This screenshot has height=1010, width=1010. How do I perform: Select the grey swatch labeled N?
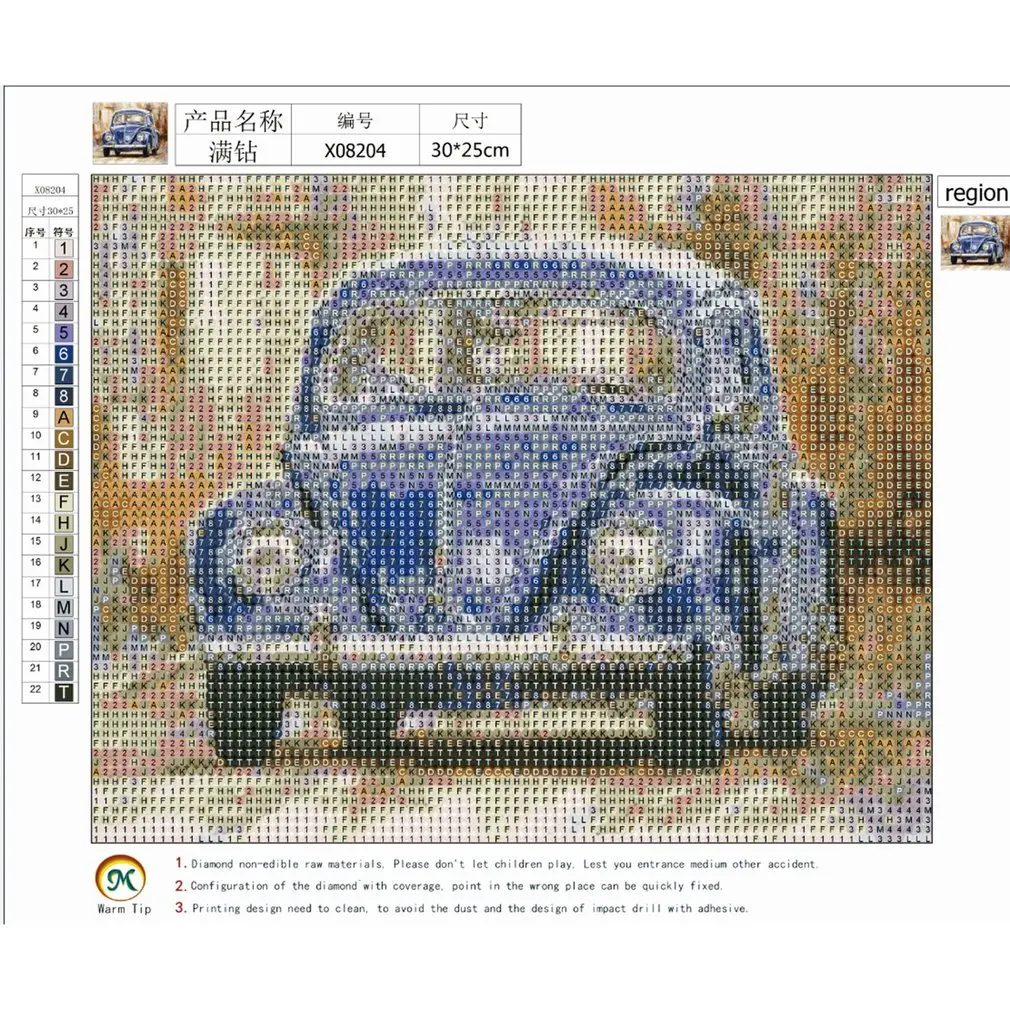coord(63,629)
